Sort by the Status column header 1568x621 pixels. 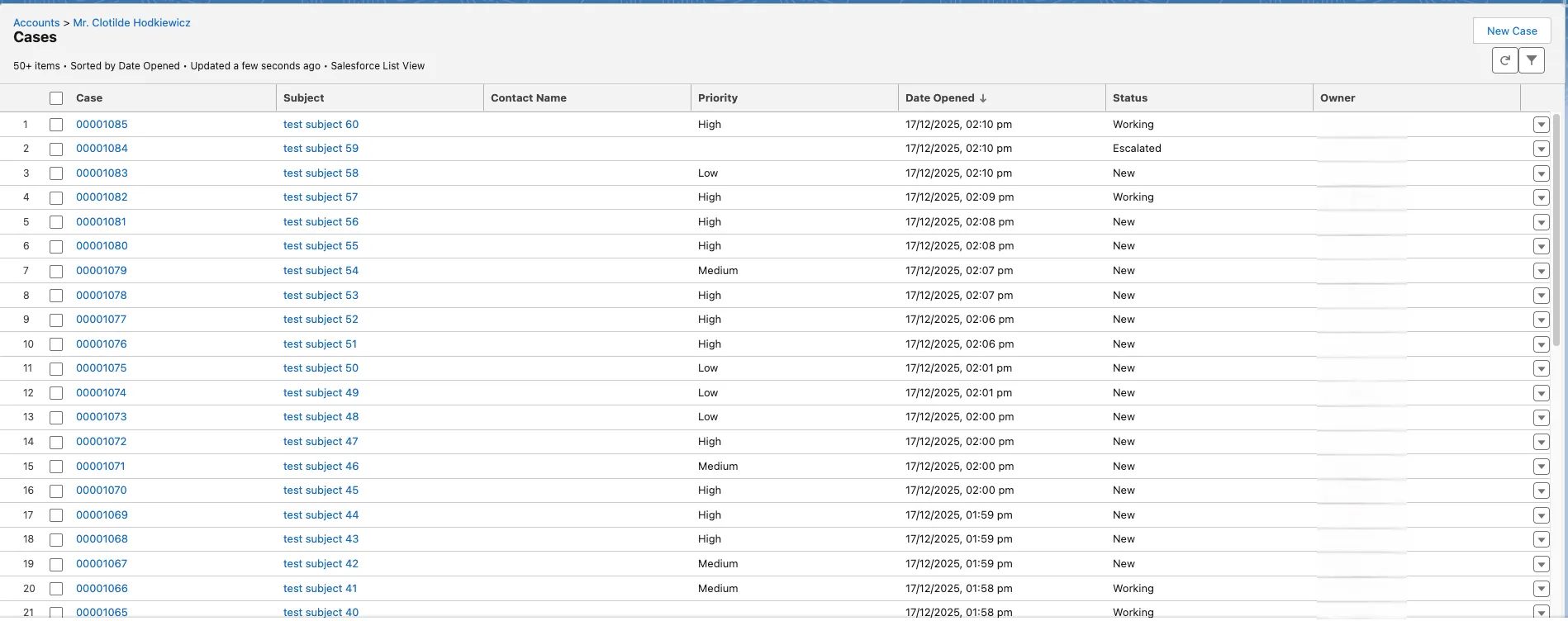coord(1129,98)
